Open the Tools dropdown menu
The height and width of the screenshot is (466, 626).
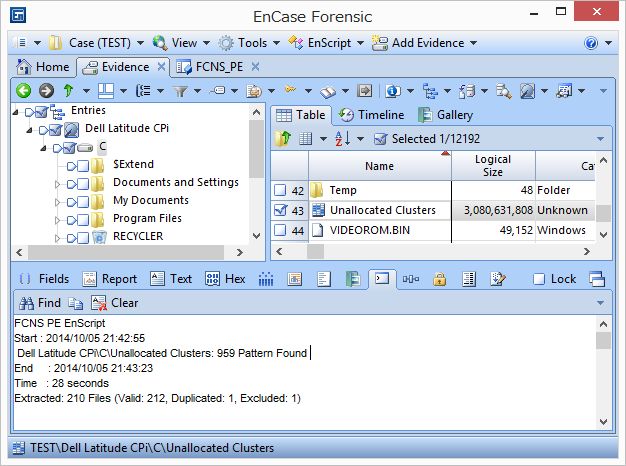click(x=249, y=43)
